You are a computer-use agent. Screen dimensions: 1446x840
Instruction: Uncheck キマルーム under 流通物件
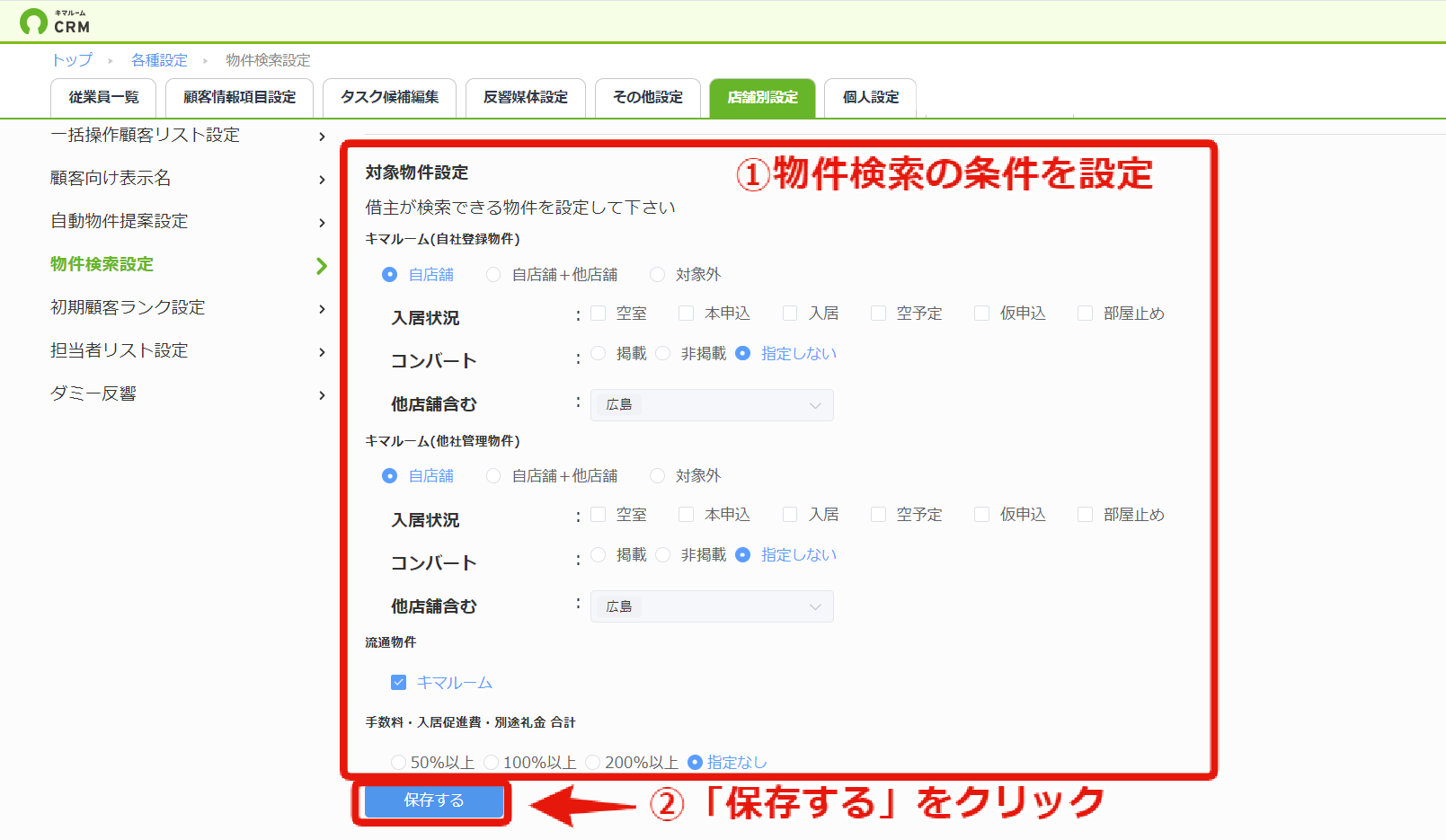point(399,683)
